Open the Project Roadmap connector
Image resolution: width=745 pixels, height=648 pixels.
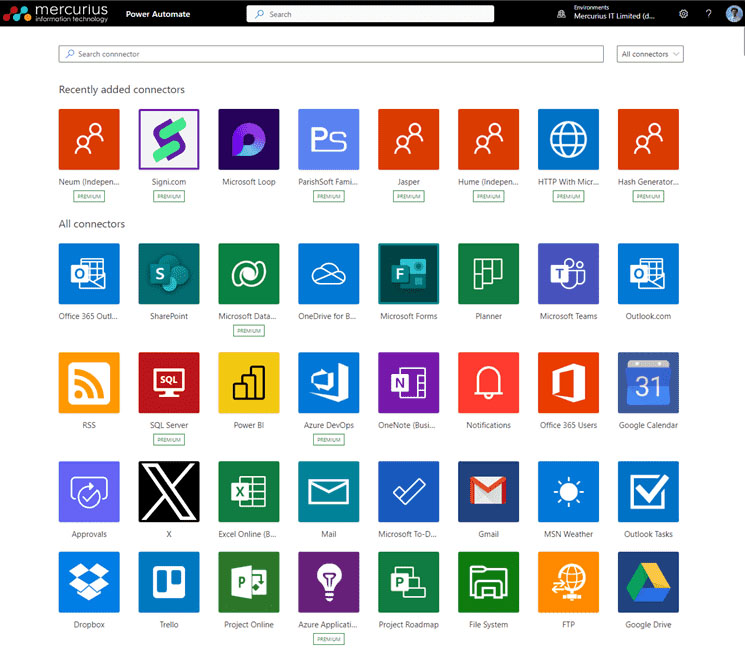[x=408, y=582]
